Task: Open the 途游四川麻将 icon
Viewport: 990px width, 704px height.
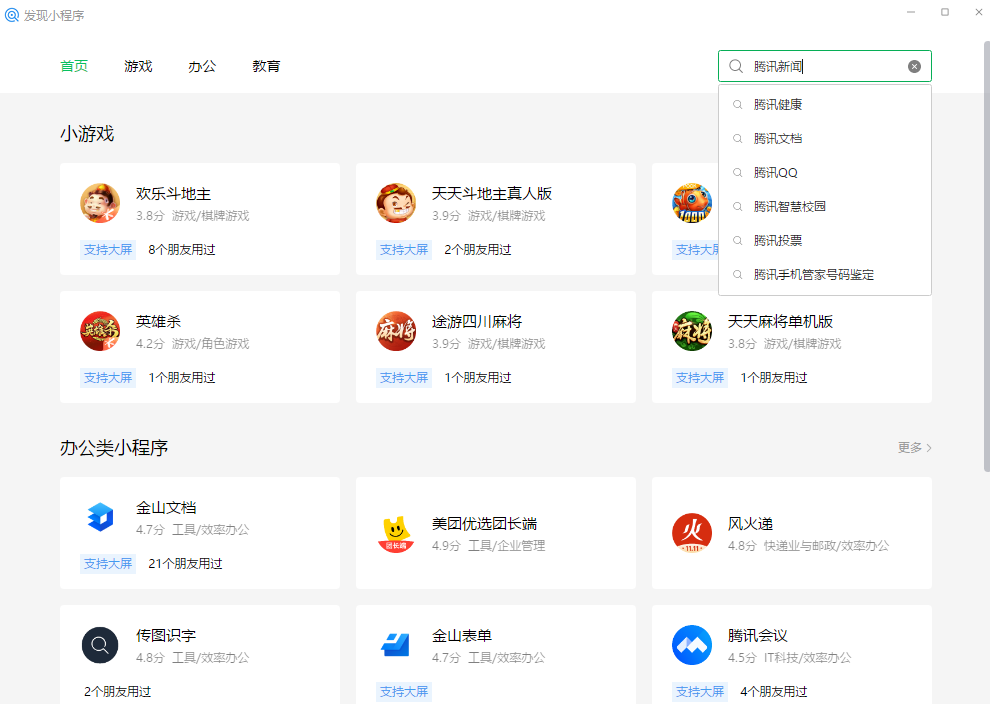Action: click(396, 331)
